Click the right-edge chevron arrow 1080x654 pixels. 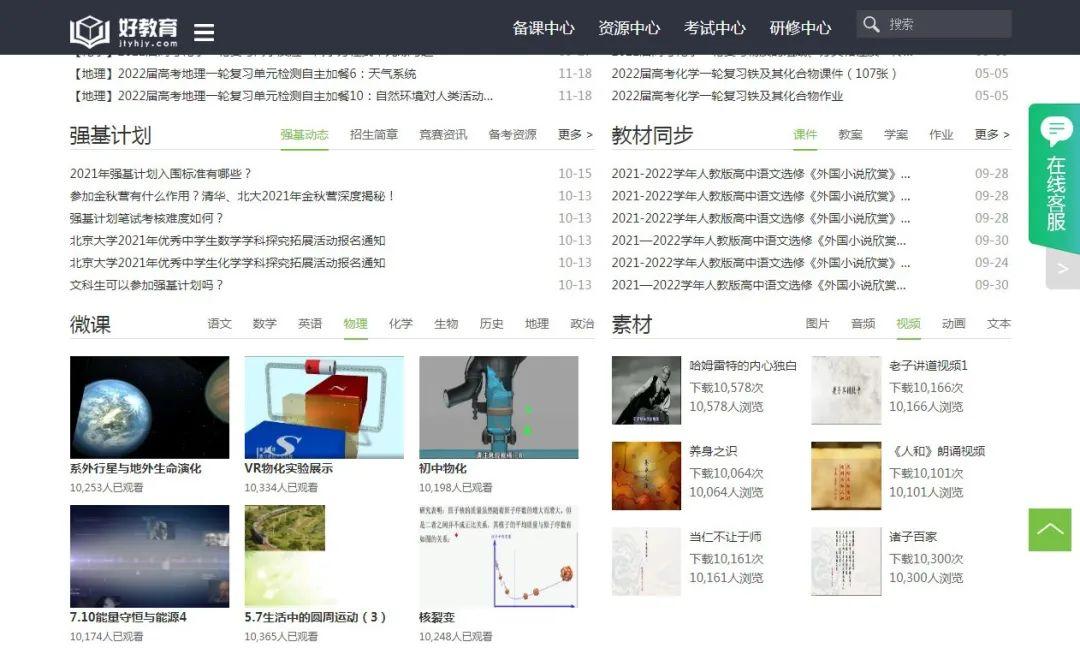(1063, 268)
